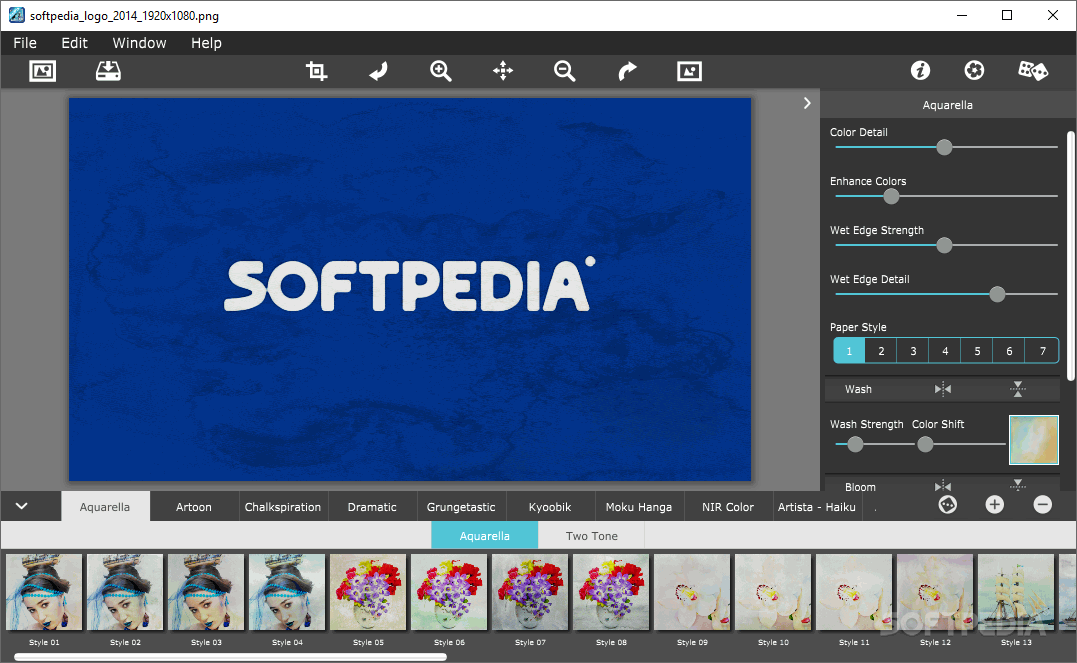
Task: Select the Aquarella effect tab
Action: point(105,507)
